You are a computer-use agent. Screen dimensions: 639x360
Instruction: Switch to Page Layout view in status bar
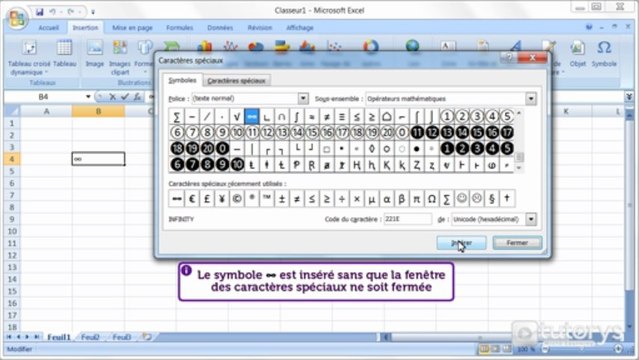[x=496, y=349]
